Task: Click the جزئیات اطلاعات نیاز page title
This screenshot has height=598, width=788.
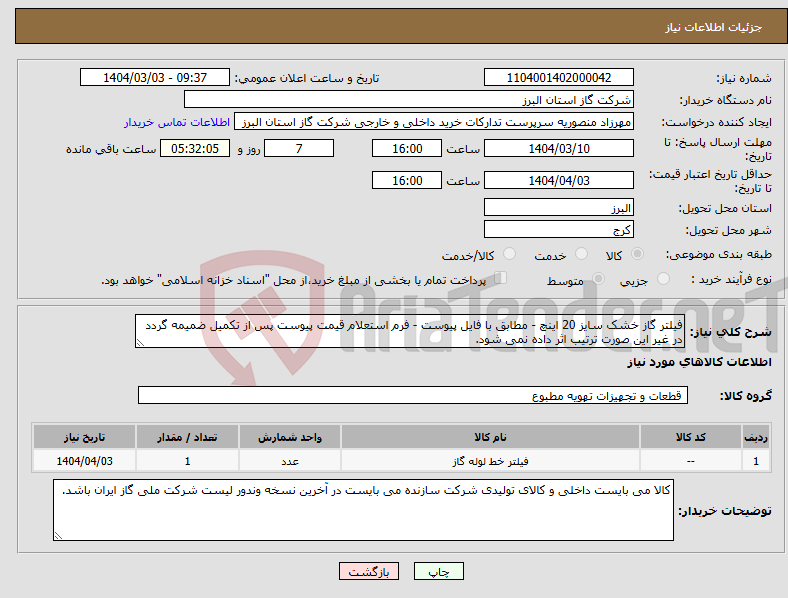Action: coord(714,27)
